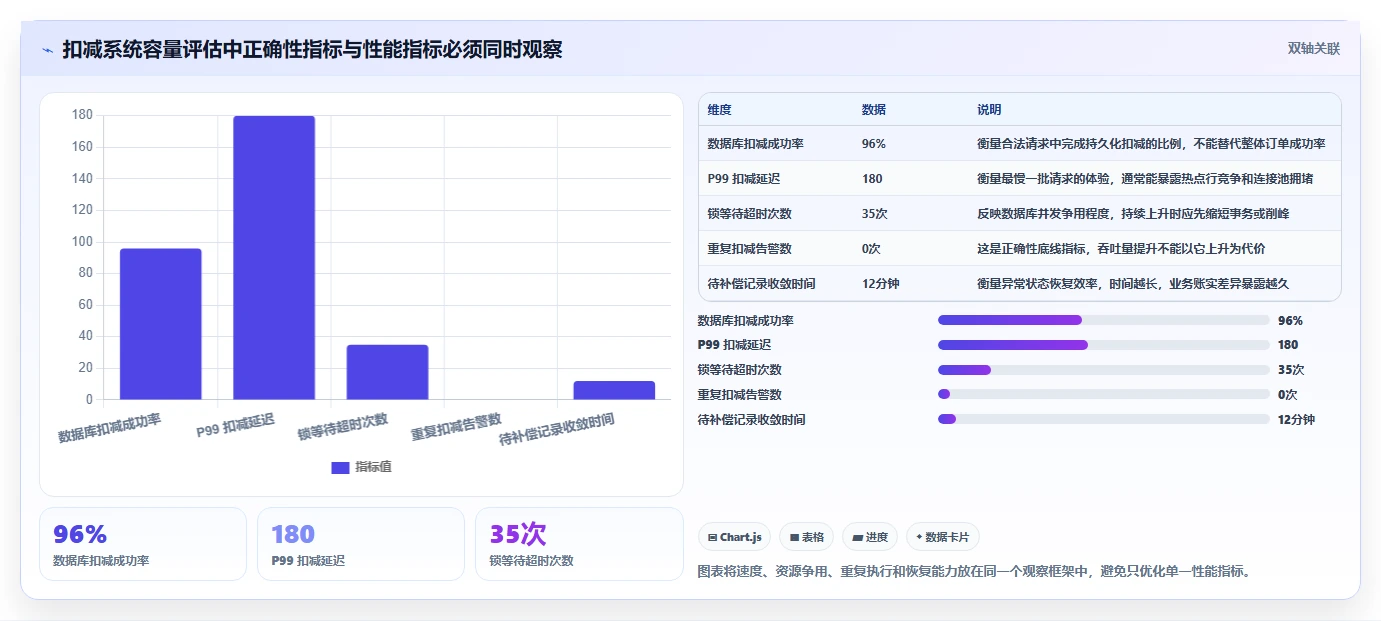Click the description starting 这是正确性底线指标
The height and width of the screenshot is (621, 1381).
tap(1121, 249)
